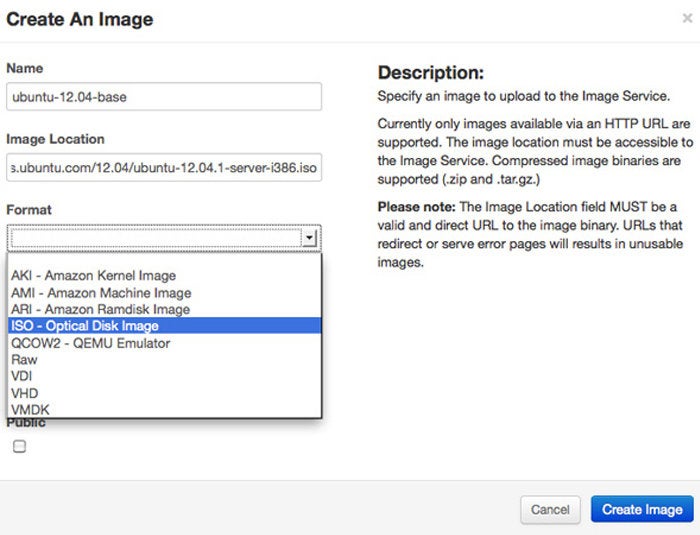
Task: Click the Cancel button
Action: [x=550, y=510]
